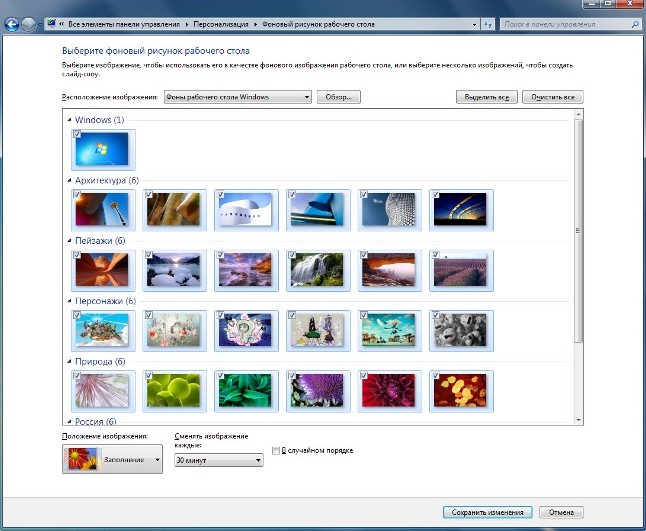Click the Forward navigation arrow

pyautogui.click(x=28, y=25)
